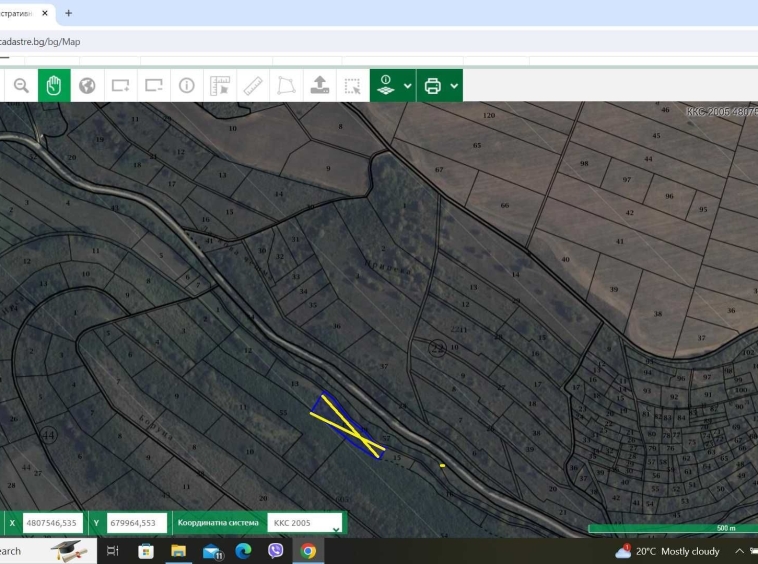Open File Explorer from taskbar

point(178,550)
